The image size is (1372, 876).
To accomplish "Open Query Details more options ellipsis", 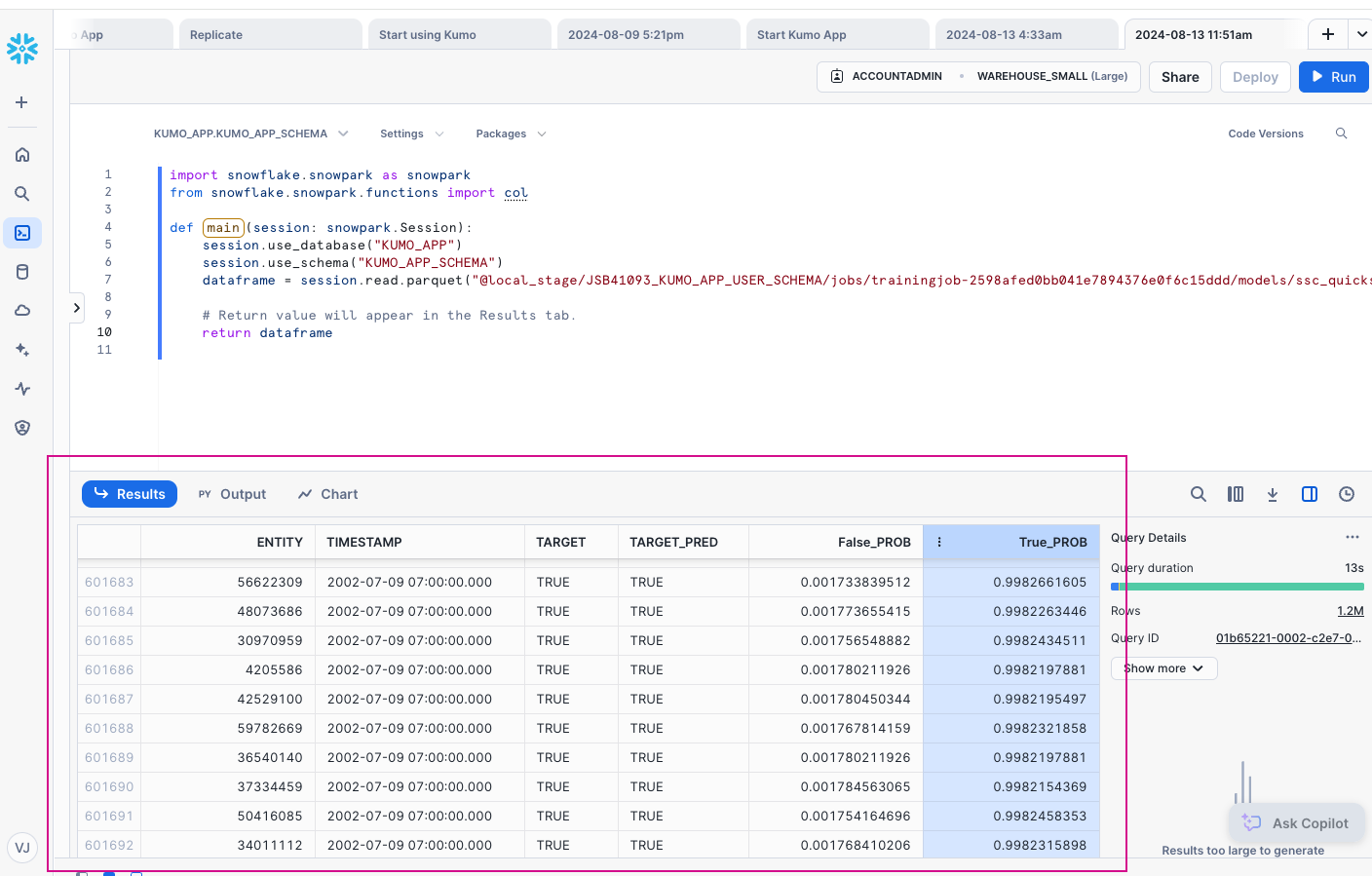I will (1353, 537).
